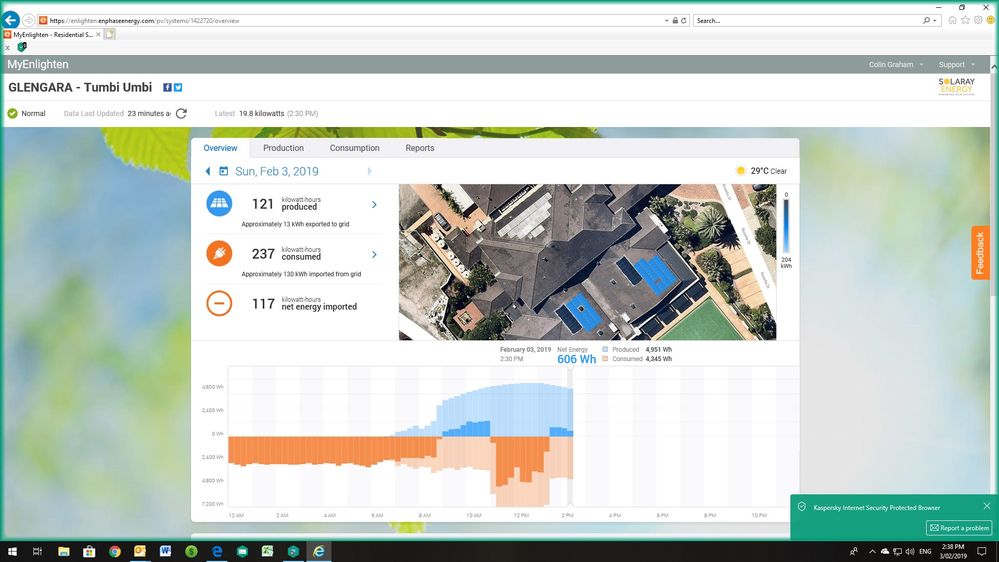Open File Explorer from taskbar

tap(64, 551)
